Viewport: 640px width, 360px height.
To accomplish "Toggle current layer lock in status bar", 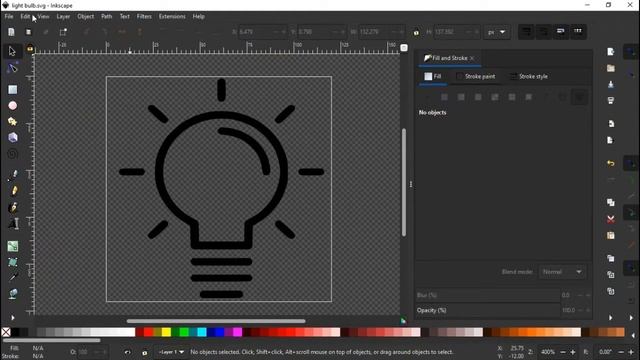I will click(144, 353).
